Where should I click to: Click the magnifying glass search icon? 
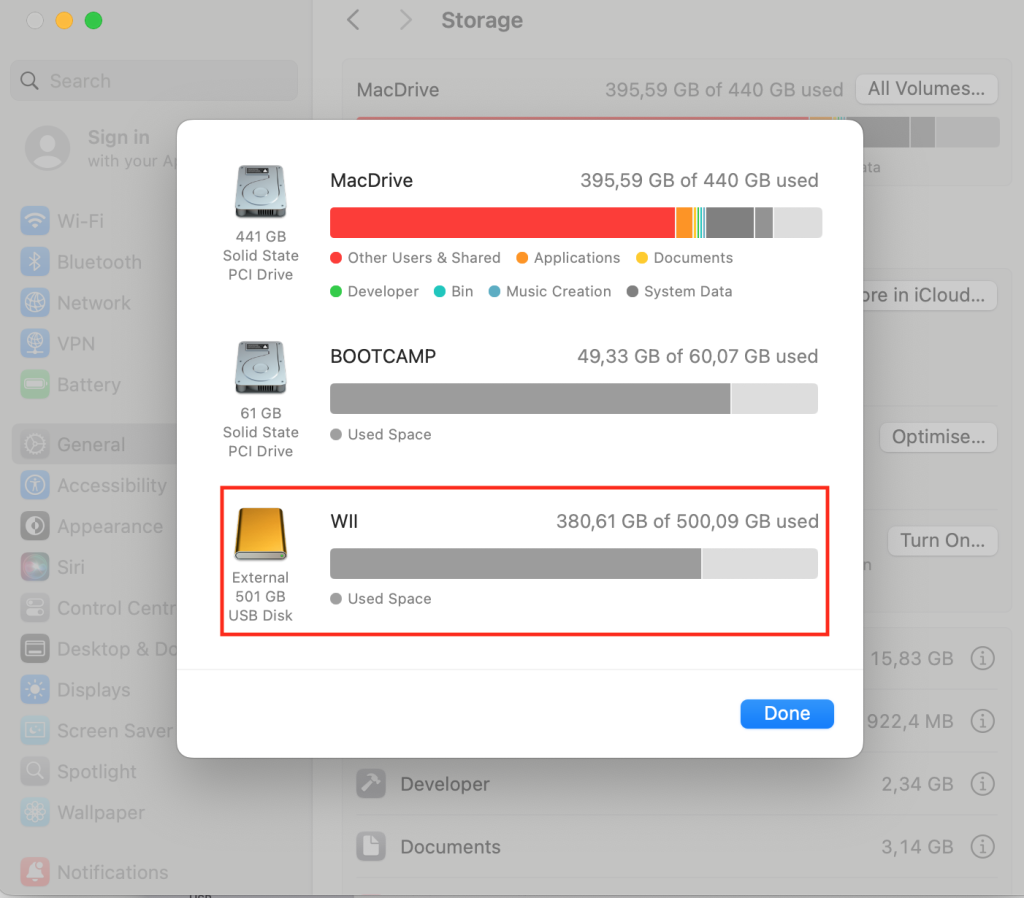pos(29,81)
